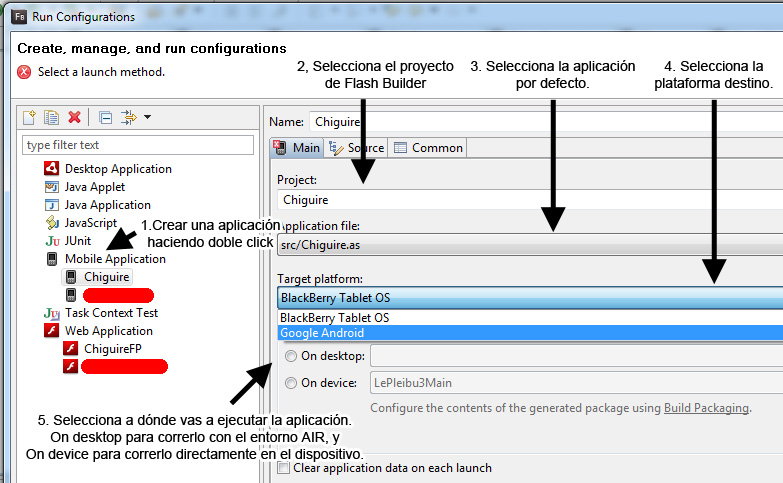Click the JavaScript icon in tree
783x483 pixels.
click(x=52, y=222)
